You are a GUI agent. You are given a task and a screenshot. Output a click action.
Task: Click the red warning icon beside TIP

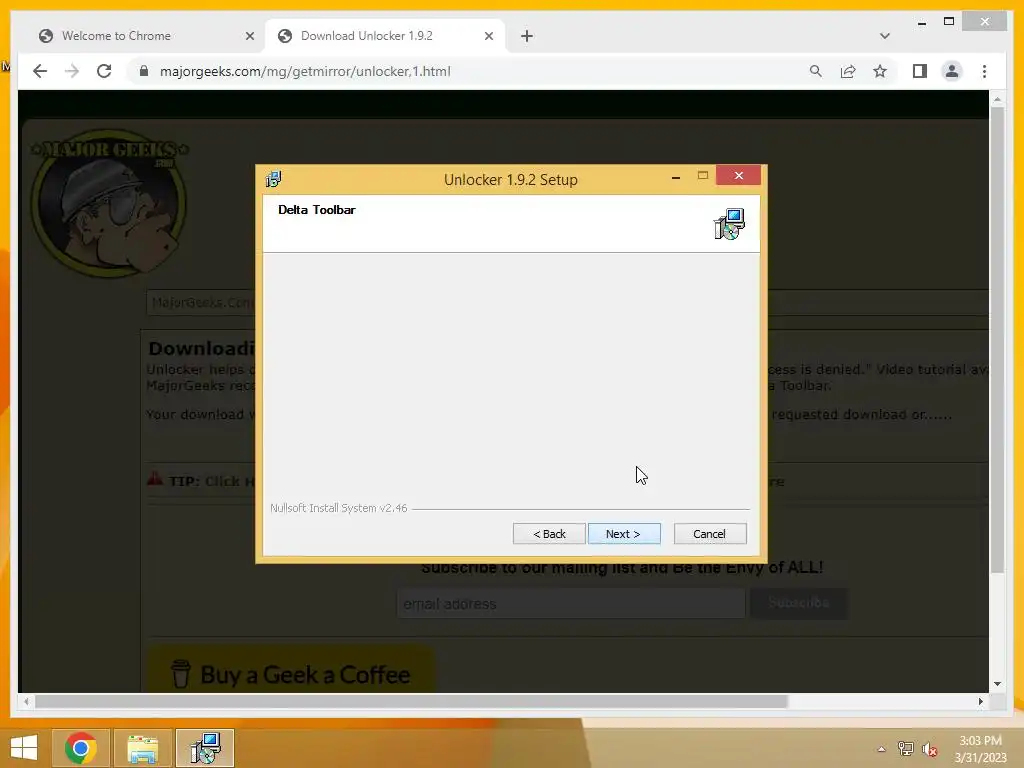(x=155, y=479)
